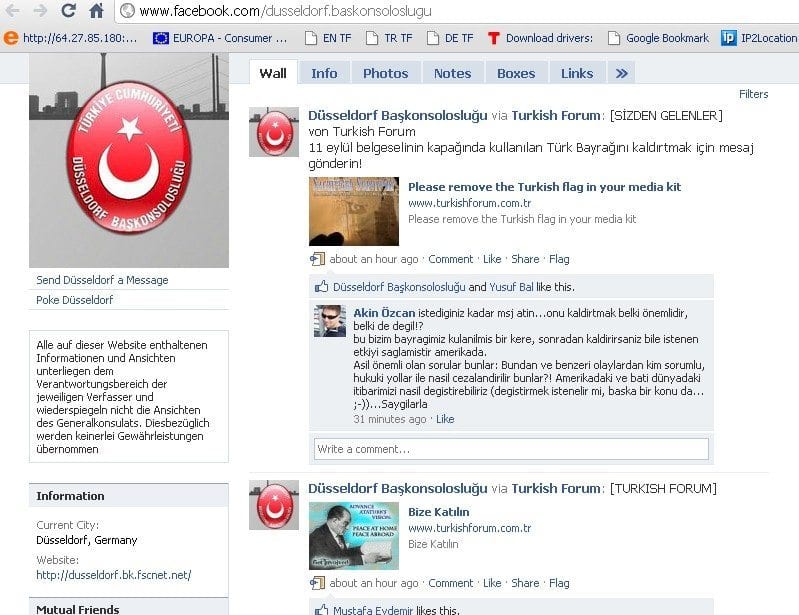The width and height of the screenshot is (799, 615).
Task: Share the flag article post
Action: (525, 259)
